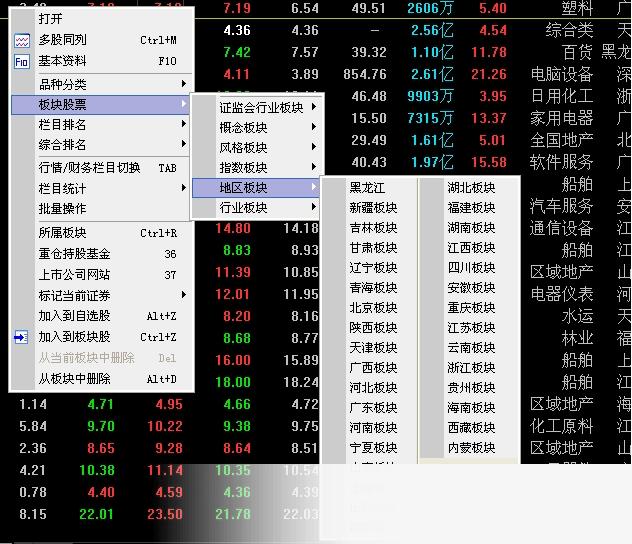This screenshot has width=632, height=544.
Task: Select 贵州板块 region
Action: 469,388
